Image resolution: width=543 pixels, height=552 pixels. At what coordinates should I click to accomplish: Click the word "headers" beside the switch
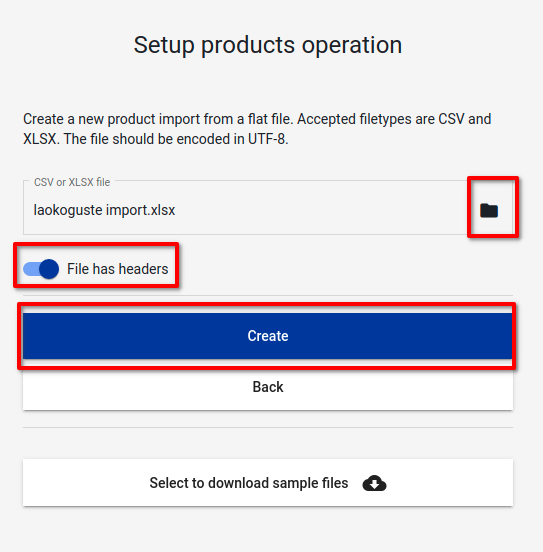[x=145, y=269]
